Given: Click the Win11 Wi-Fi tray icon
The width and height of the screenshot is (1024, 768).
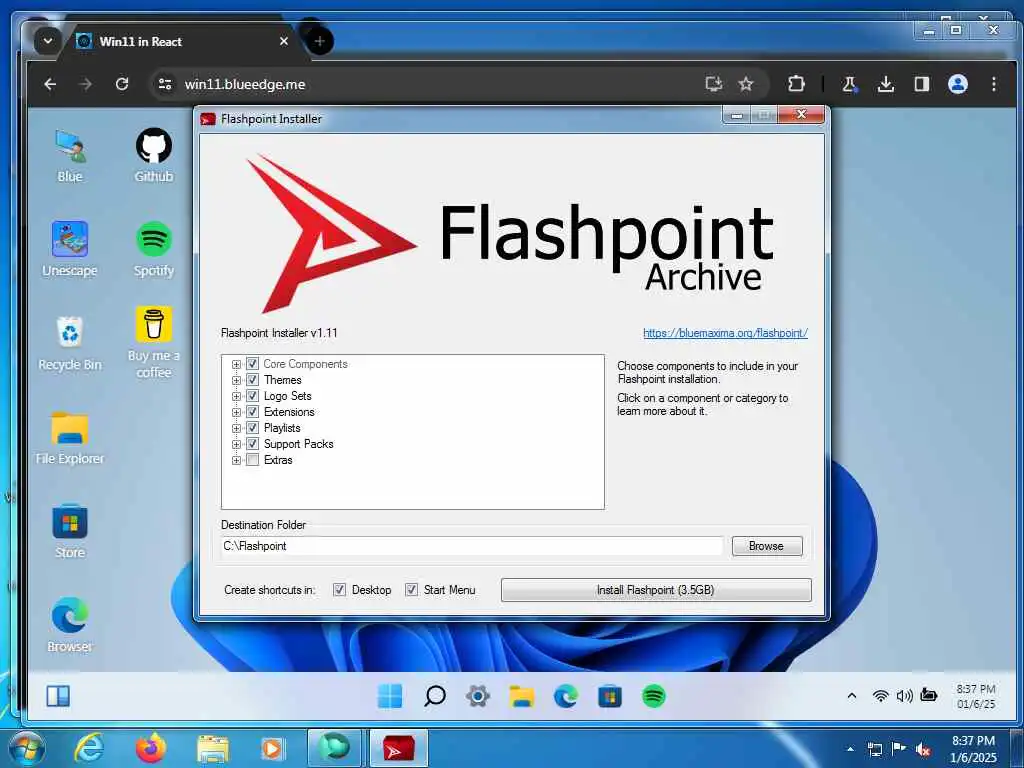Looking at the screenshot, I should [x=880, y=696].
